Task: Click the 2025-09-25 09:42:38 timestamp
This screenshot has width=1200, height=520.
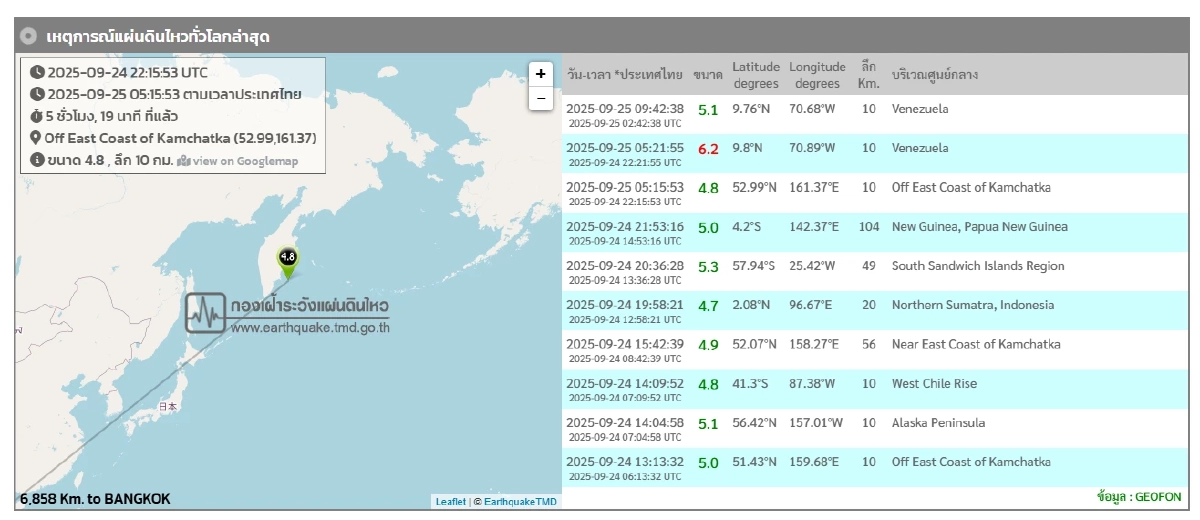Action: (625, 108)
